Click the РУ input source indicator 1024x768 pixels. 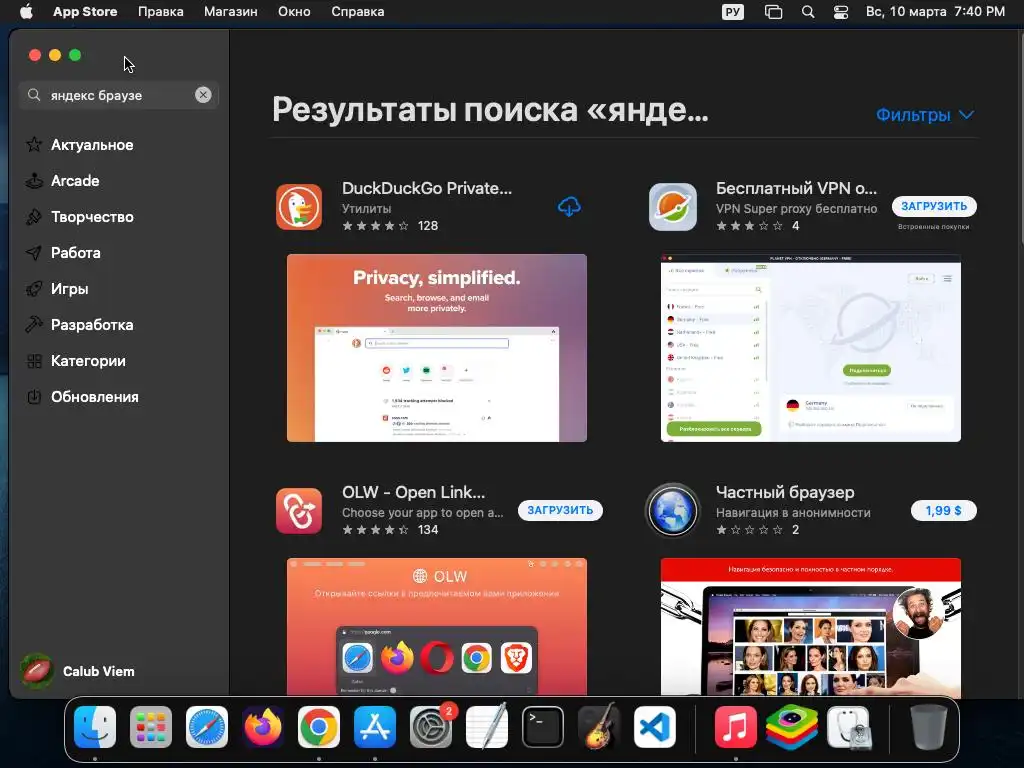[x=733, y=12]
